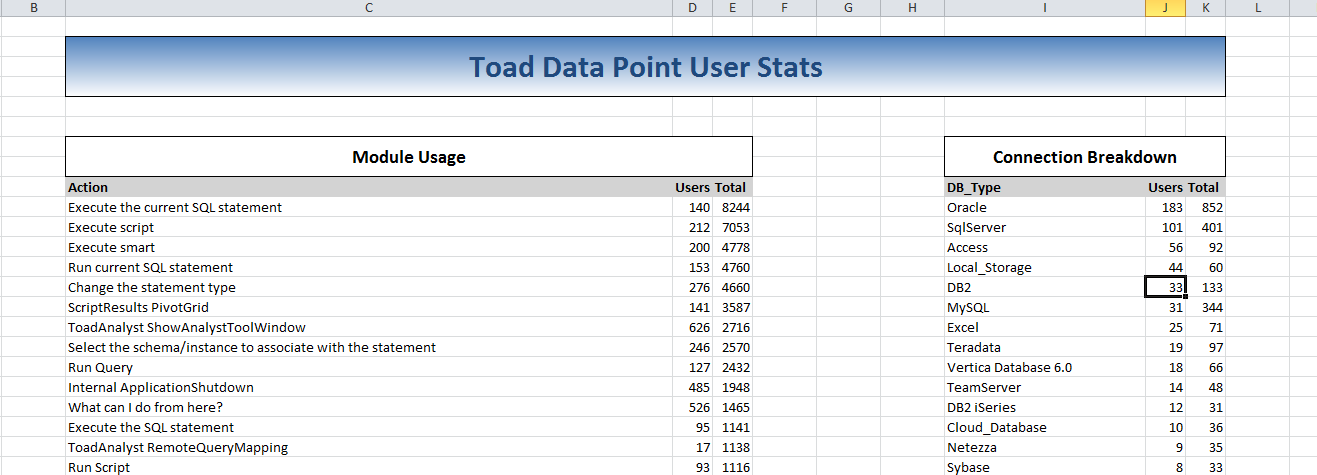Select the Sybase cell
Viewport: 1317px width, 475px height.
click(1044, 467)
